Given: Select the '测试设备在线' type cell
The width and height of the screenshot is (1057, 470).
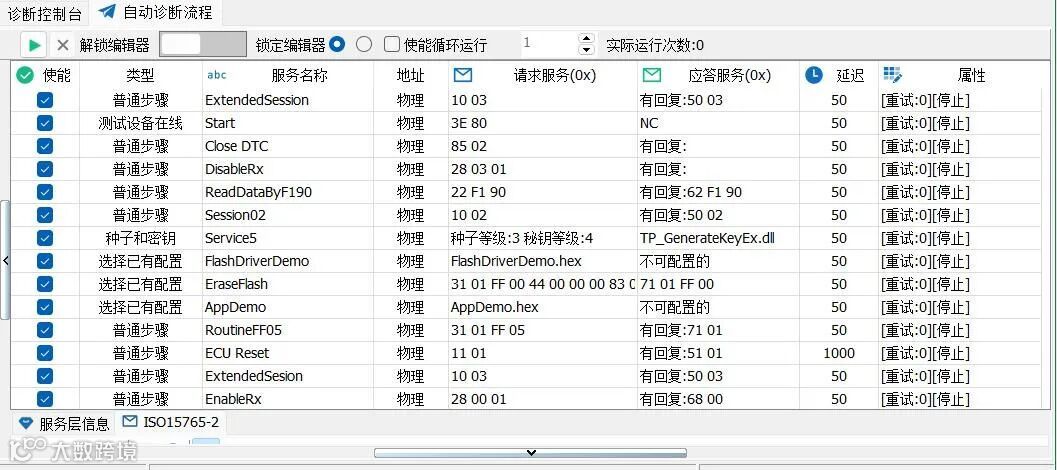Looking at the screenshot, I should click(x=140, y=123).
